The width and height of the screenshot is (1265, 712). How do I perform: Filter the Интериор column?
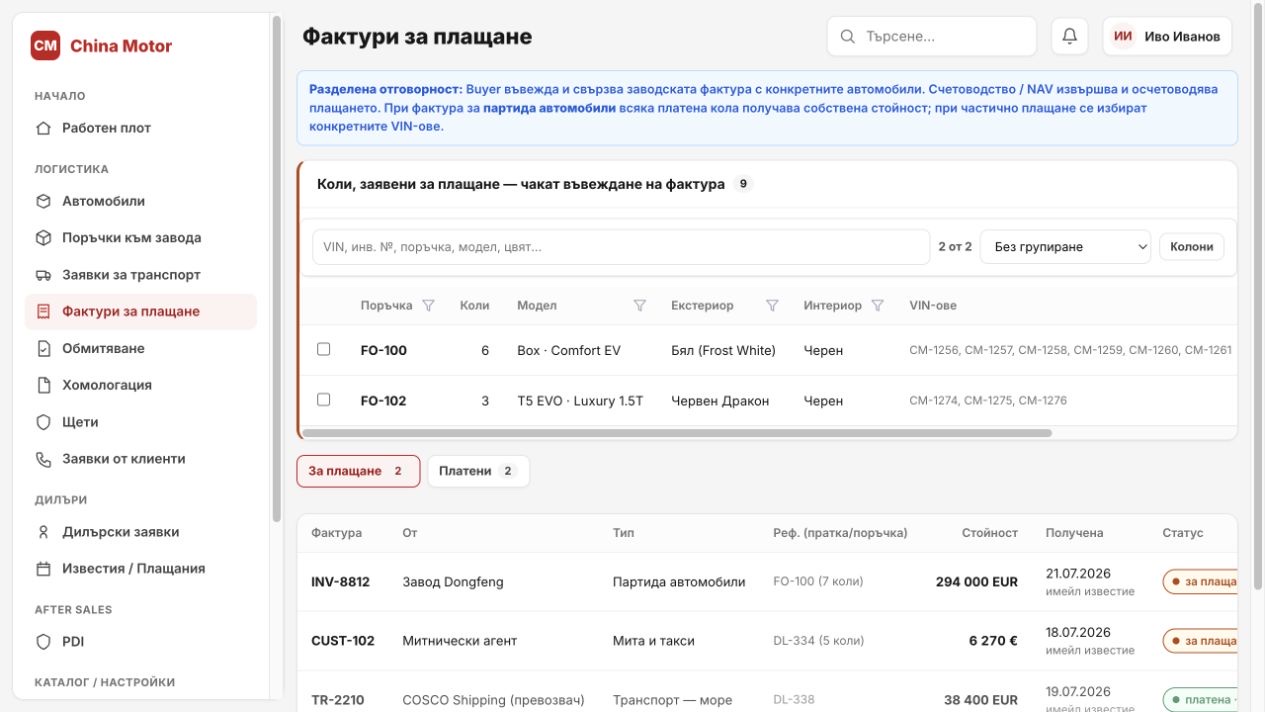[878, 305]
